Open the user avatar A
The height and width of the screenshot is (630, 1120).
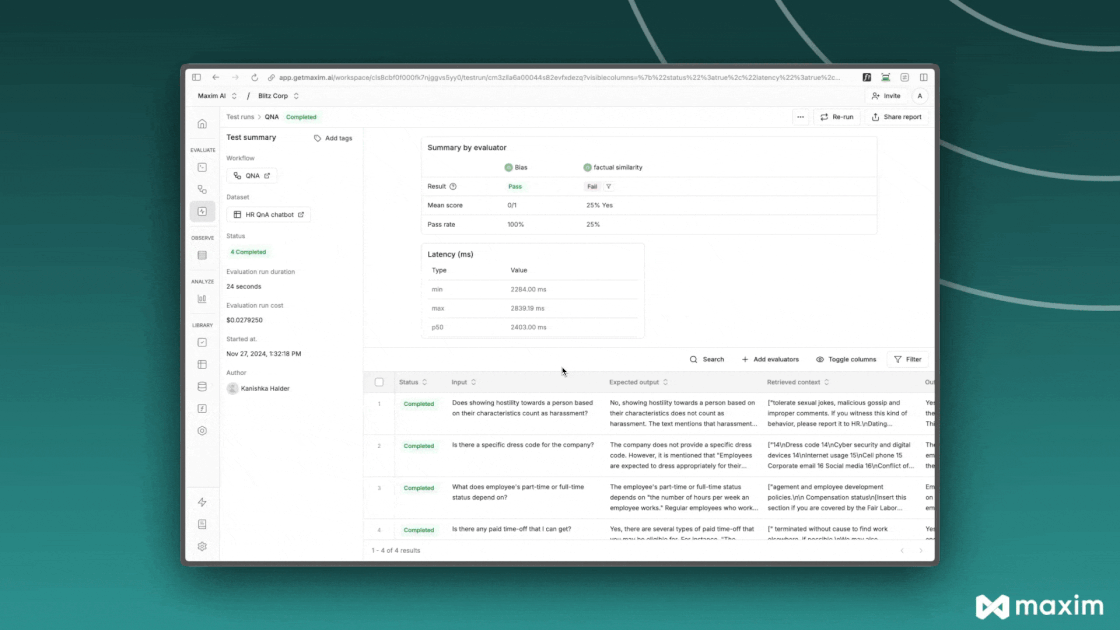pyautogui.click(x=920, y=96)
